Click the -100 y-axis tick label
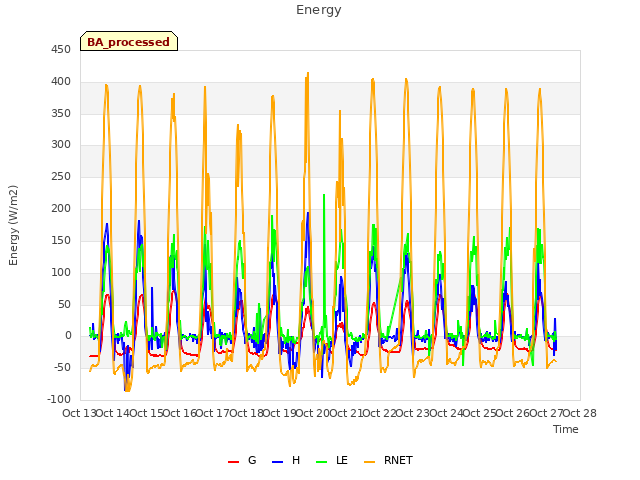The image size is (640, 480). point(59,399)
